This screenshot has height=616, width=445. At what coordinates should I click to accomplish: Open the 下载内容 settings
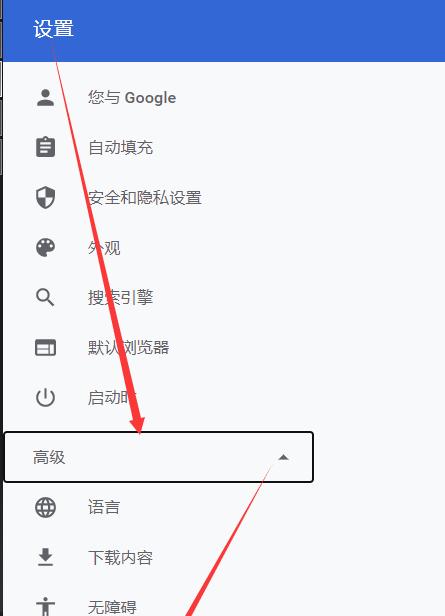click(x=120, y=557)
